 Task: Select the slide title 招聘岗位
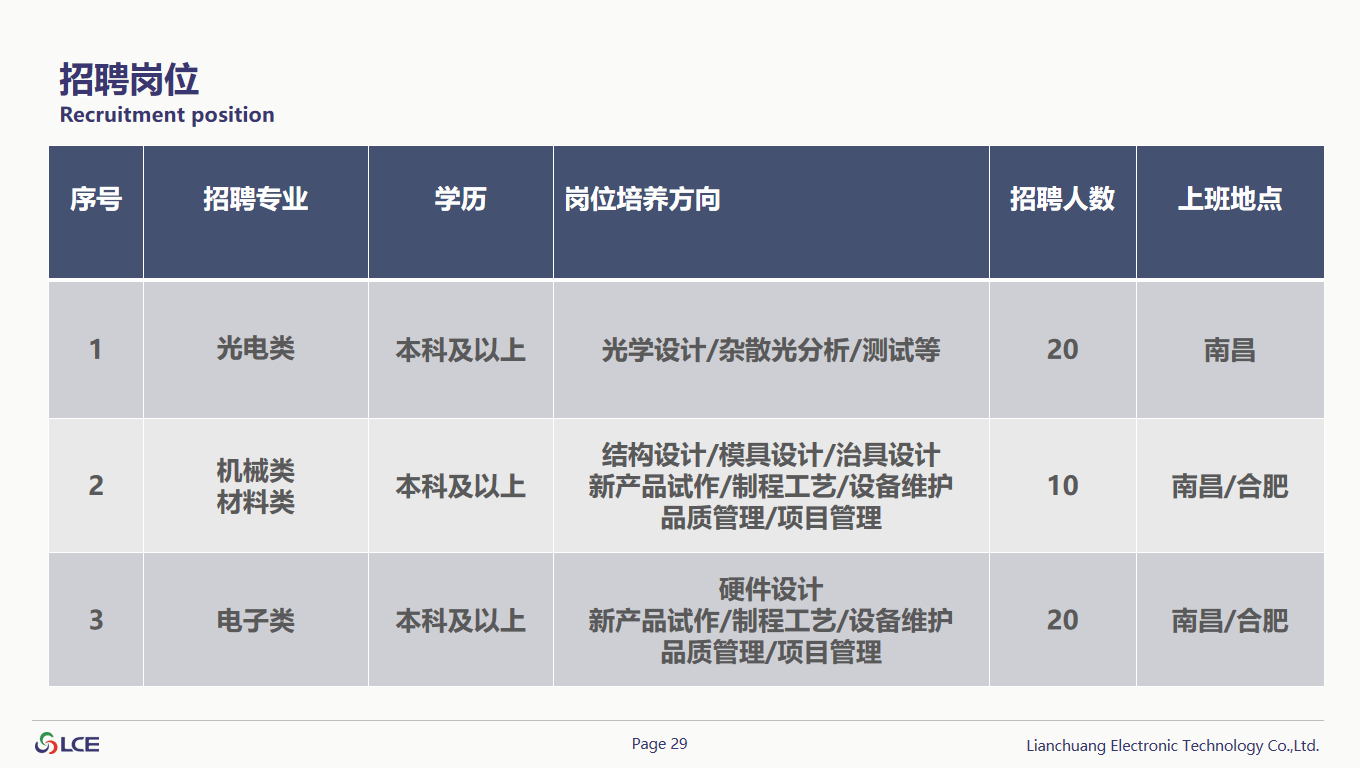pos(129,79)
